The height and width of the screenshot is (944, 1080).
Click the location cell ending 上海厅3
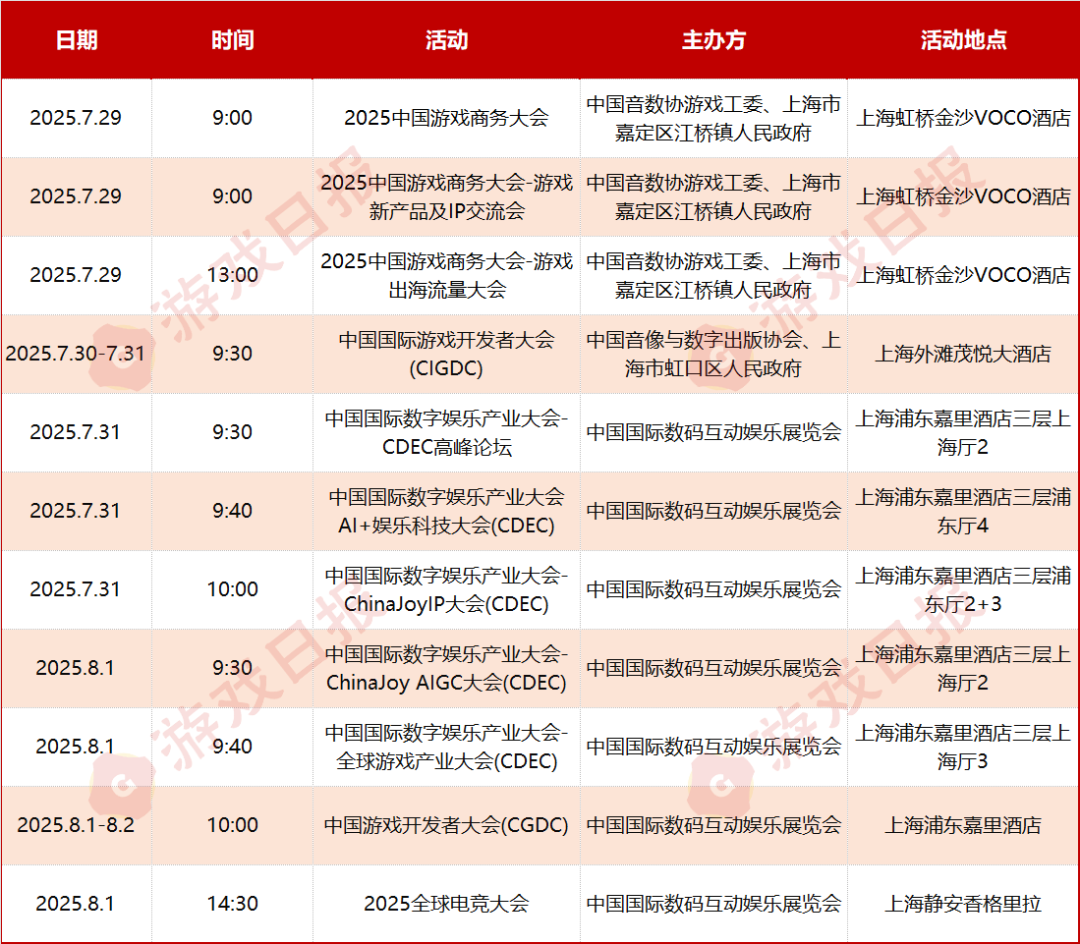point(963,746)
